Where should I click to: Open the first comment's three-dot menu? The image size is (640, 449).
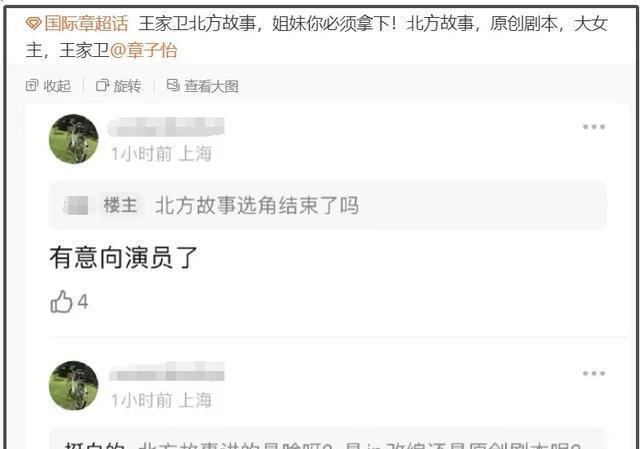[x=594, y=127]
